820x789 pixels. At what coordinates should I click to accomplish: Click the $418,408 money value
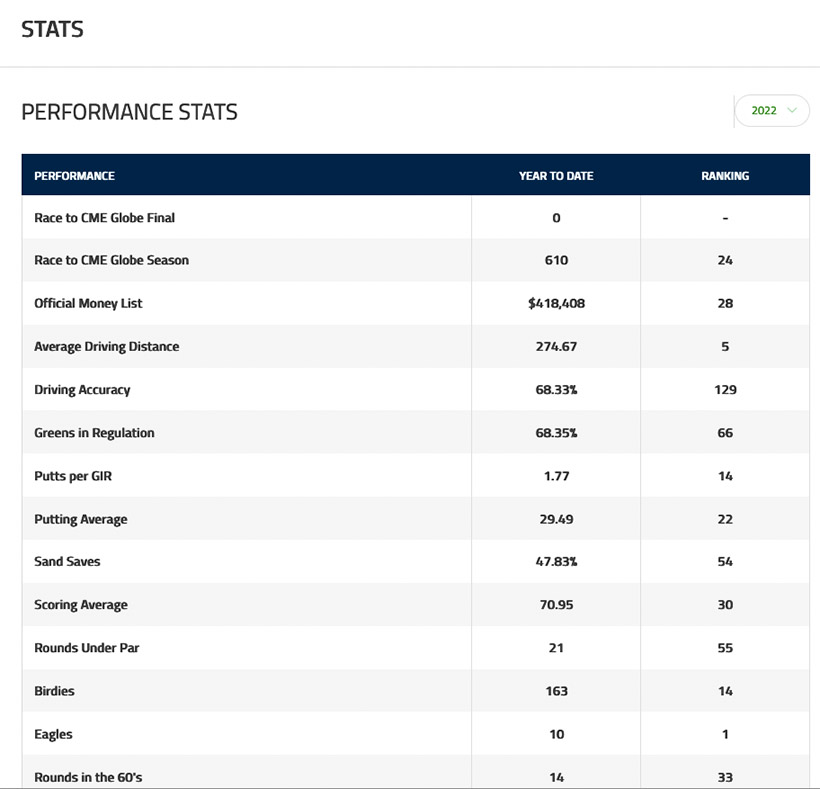point(556,303)
